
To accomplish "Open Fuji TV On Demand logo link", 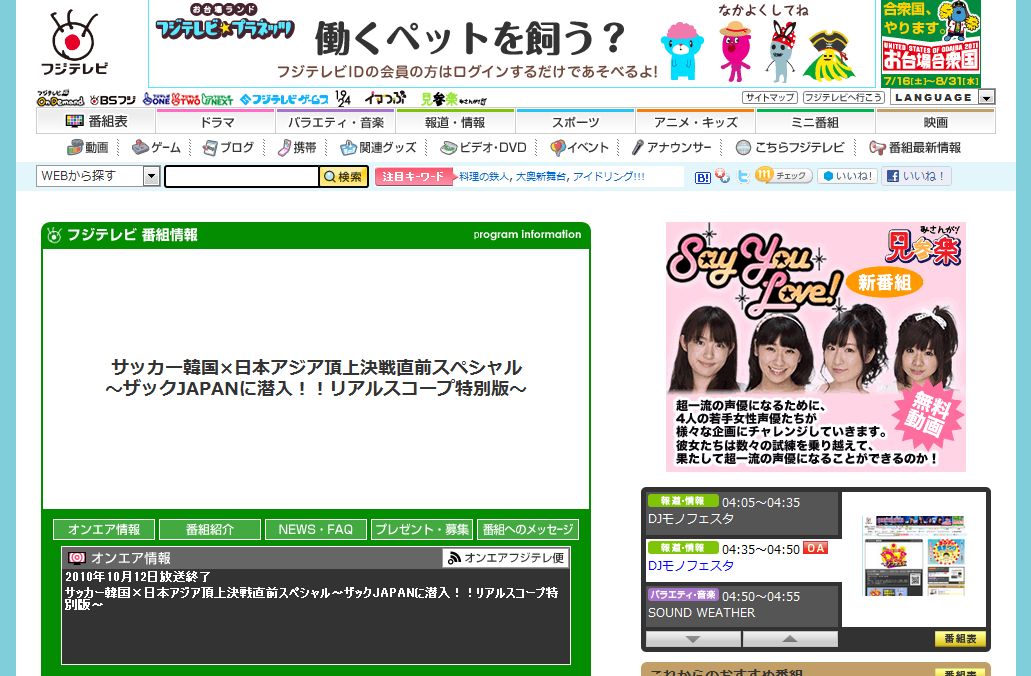I will pos(60,99).
